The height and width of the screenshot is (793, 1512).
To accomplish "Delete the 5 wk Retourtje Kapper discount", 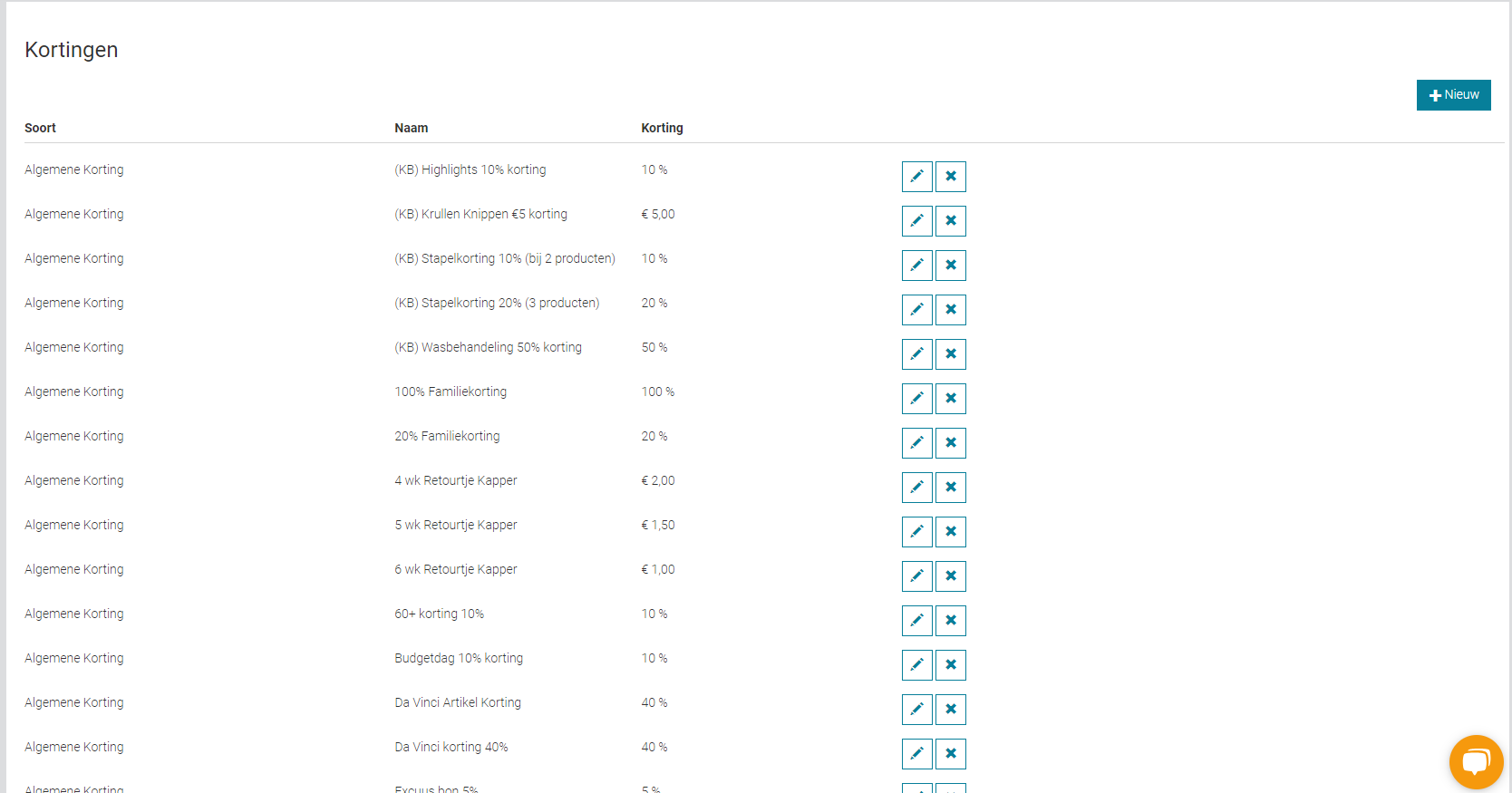I will click(950, 532).
